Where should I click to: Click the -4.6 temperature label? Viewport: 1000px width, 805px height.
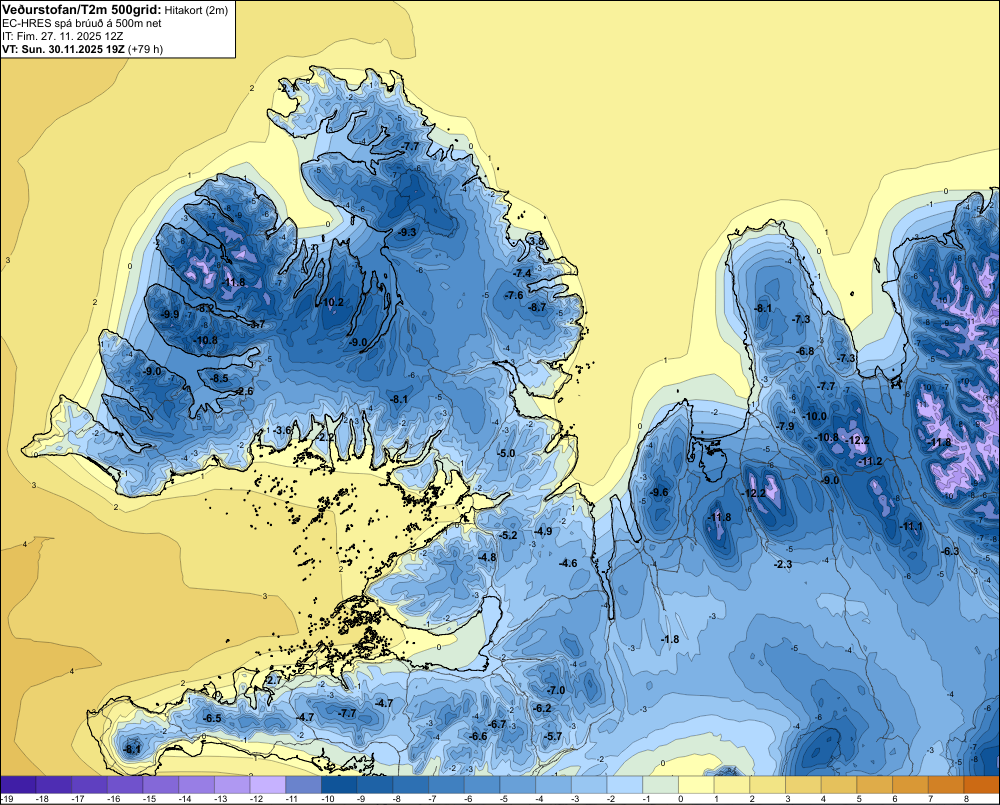568,563
